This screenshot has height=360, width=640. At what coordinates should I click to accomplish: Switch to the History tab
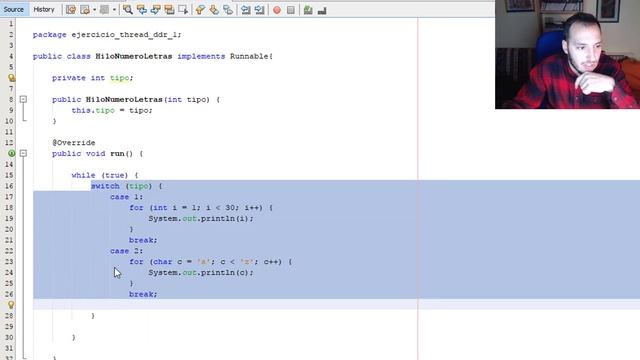(x=44, y=9)
